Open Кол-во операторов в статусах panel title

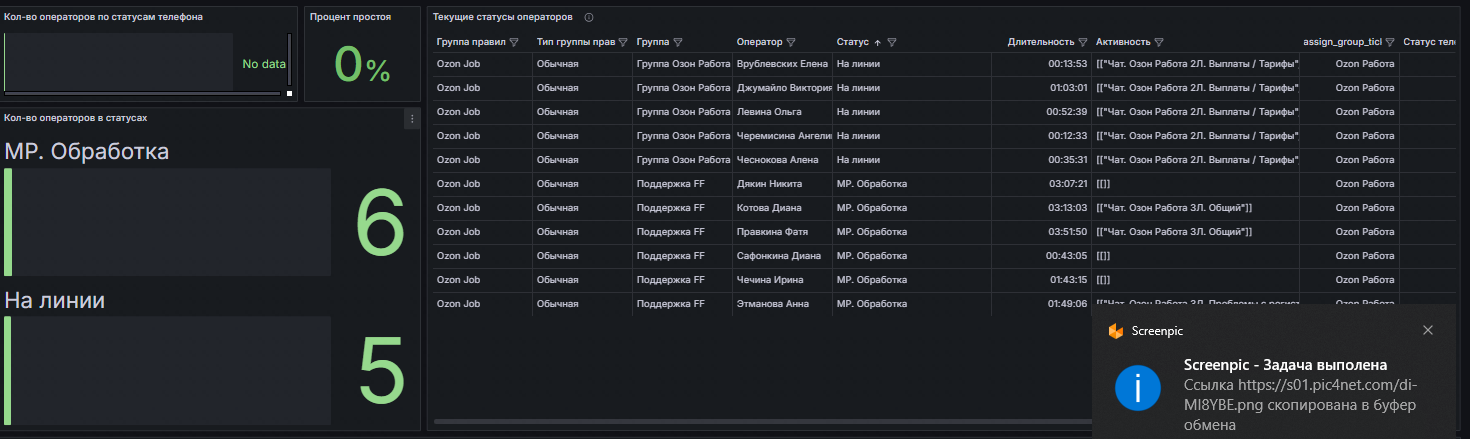click(x=76, y=118)
